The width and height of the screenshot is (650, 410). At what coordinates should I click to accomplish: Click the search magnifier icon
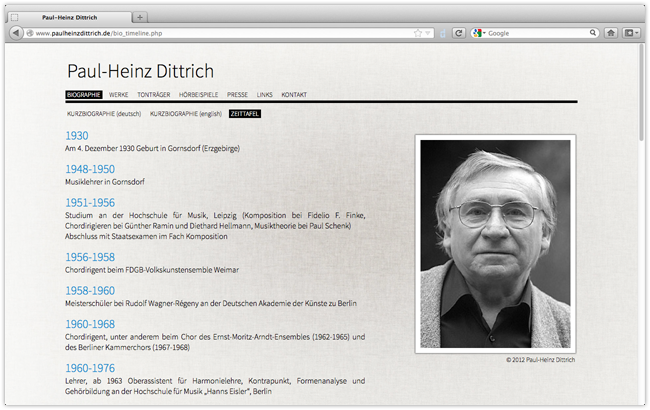coord(593,33)
